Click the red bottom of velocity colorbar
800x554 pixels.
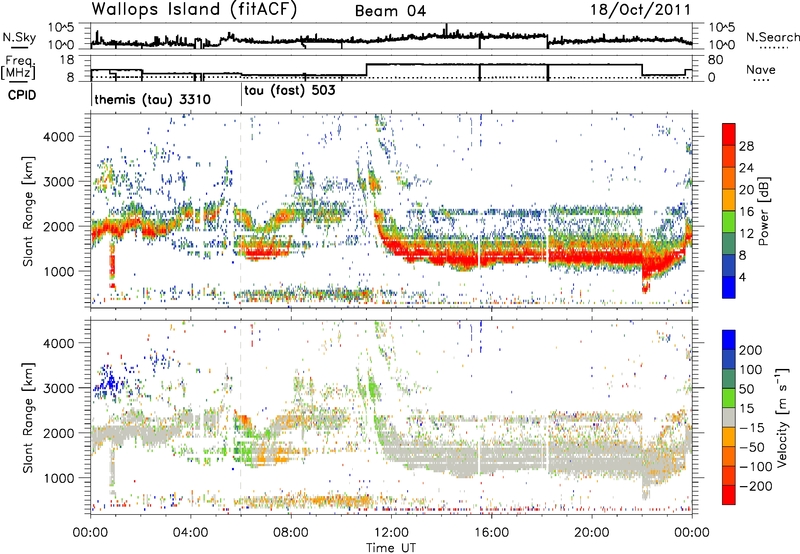[x=729, y=495]
